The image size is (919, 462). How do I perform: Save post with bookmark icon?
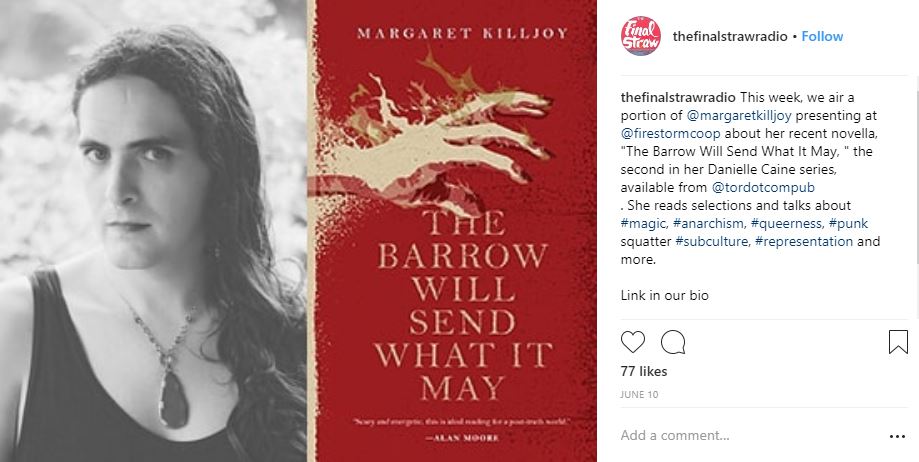click(x=898, y=342)
